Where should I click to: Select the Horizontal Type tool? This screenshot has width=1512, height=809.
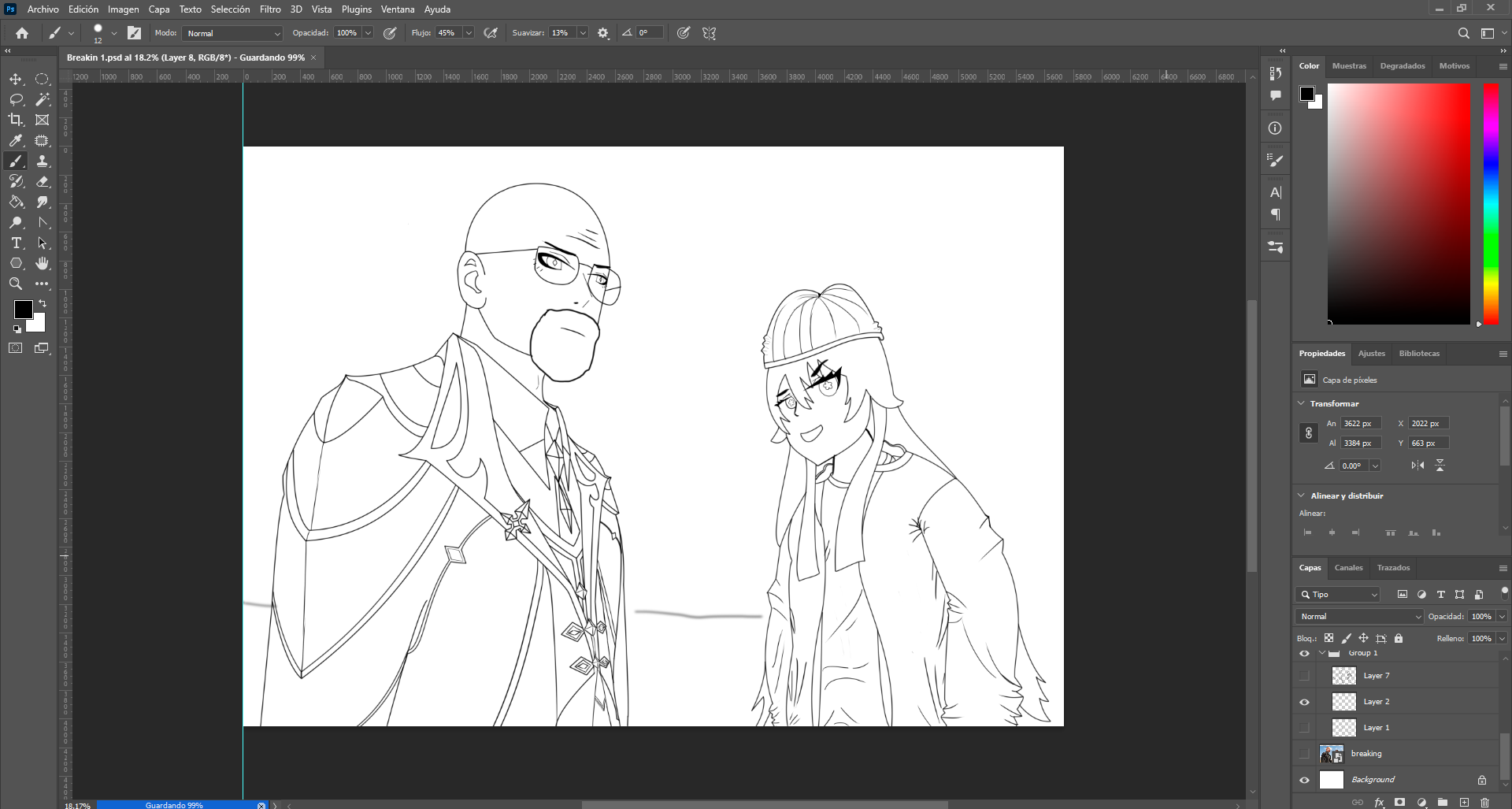pos(16,243)
